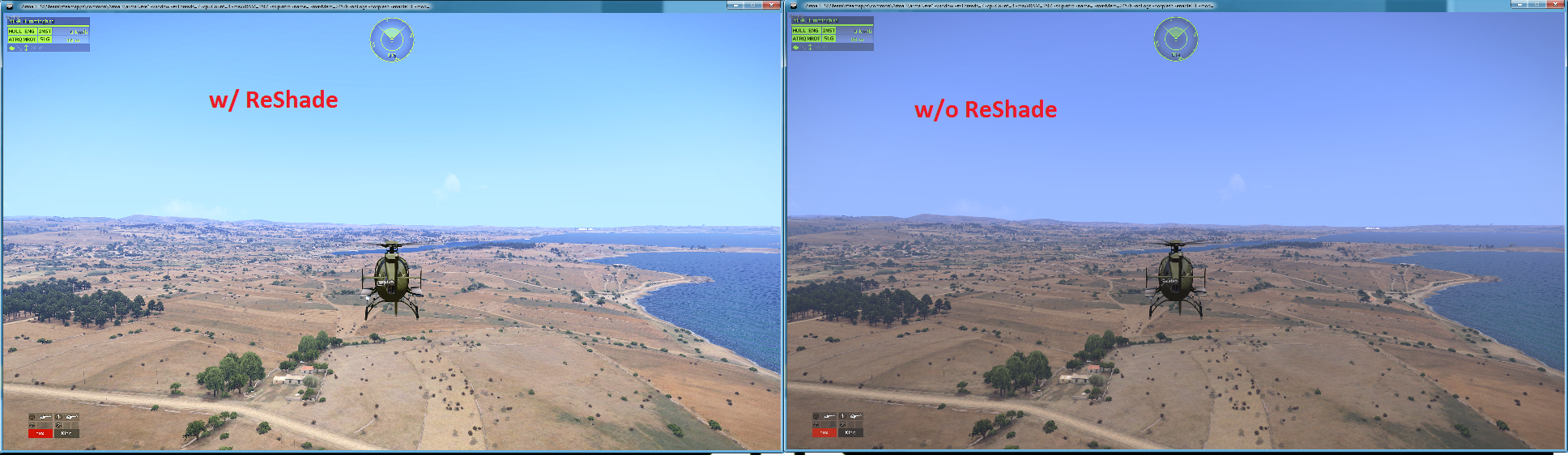Viewport: 1568px width, 455px height.
Task: Click the Hummingbird vehicle name in right window
Action: pos(816,21)
